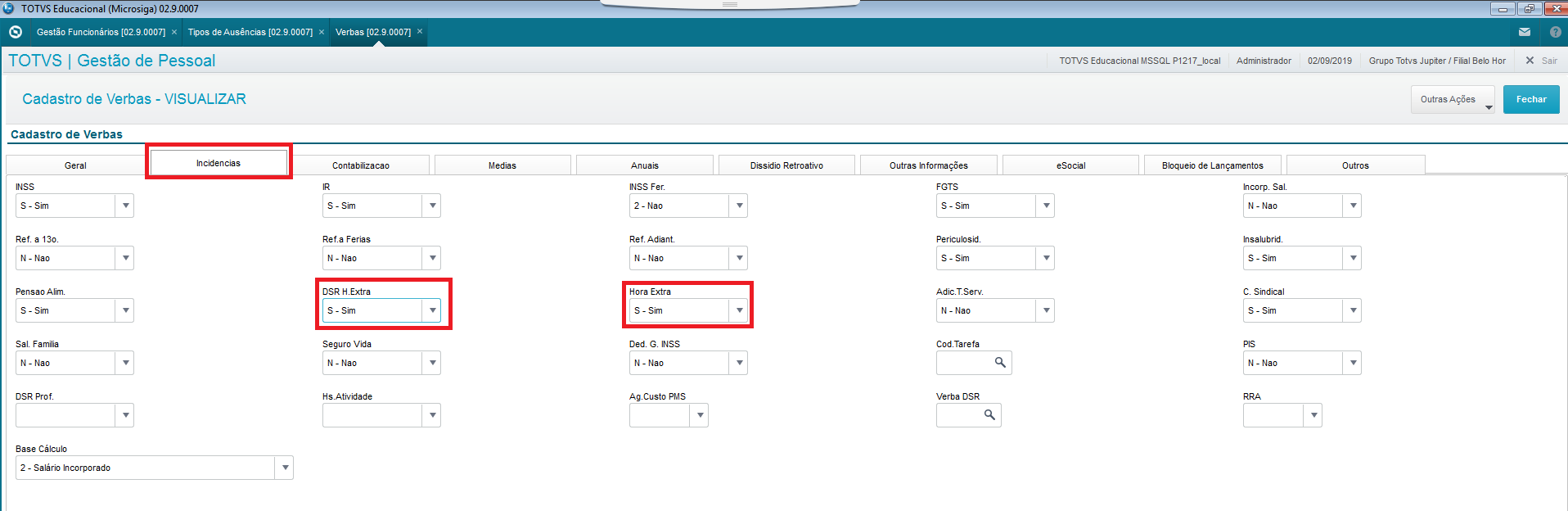This screenshot has height=511, width=1568.
Task: Open the Medias tab
Action: pos(502,165)
